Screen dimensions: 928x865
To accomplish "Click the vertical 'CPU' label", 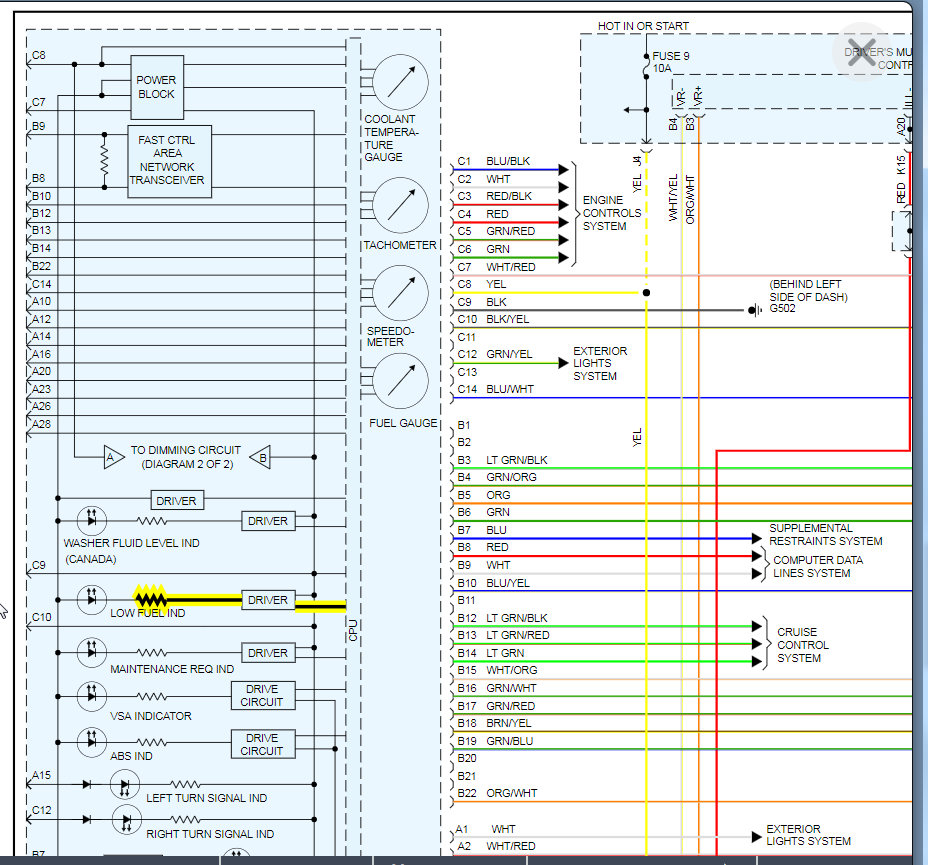I will pos(353,630).
